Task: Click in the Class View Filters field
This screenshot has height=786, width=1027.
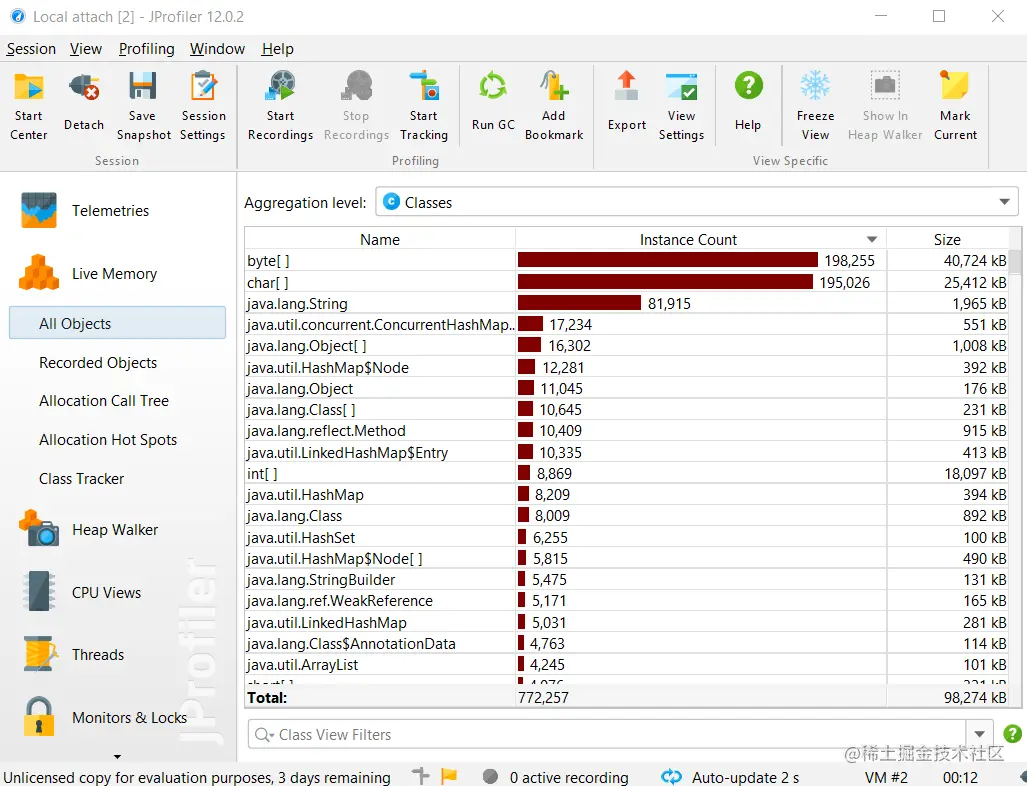Action: [607, 734]
